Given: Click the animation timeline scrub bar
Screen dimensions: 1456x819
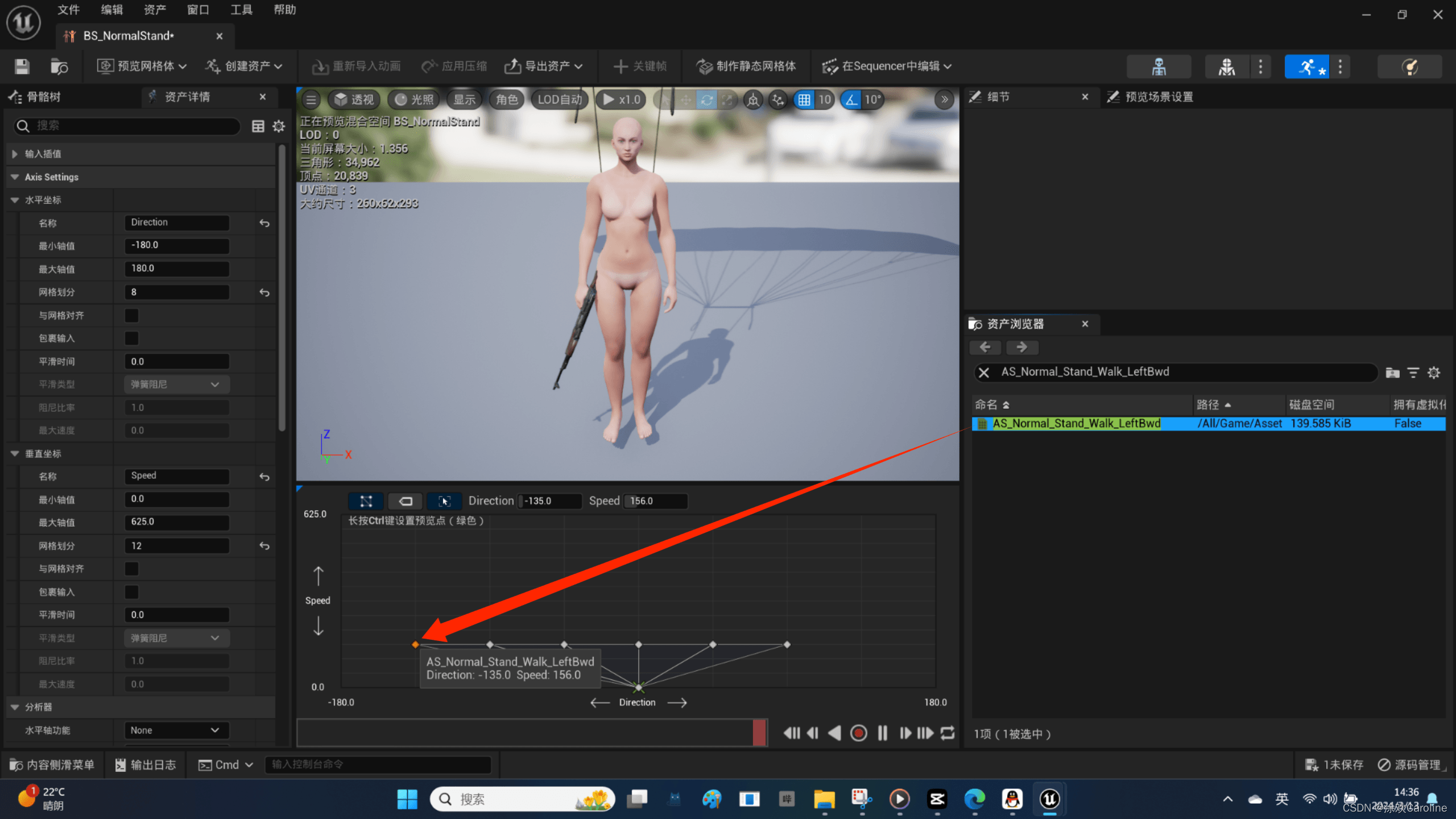Looking at the screenshot, I should [532, 733].
